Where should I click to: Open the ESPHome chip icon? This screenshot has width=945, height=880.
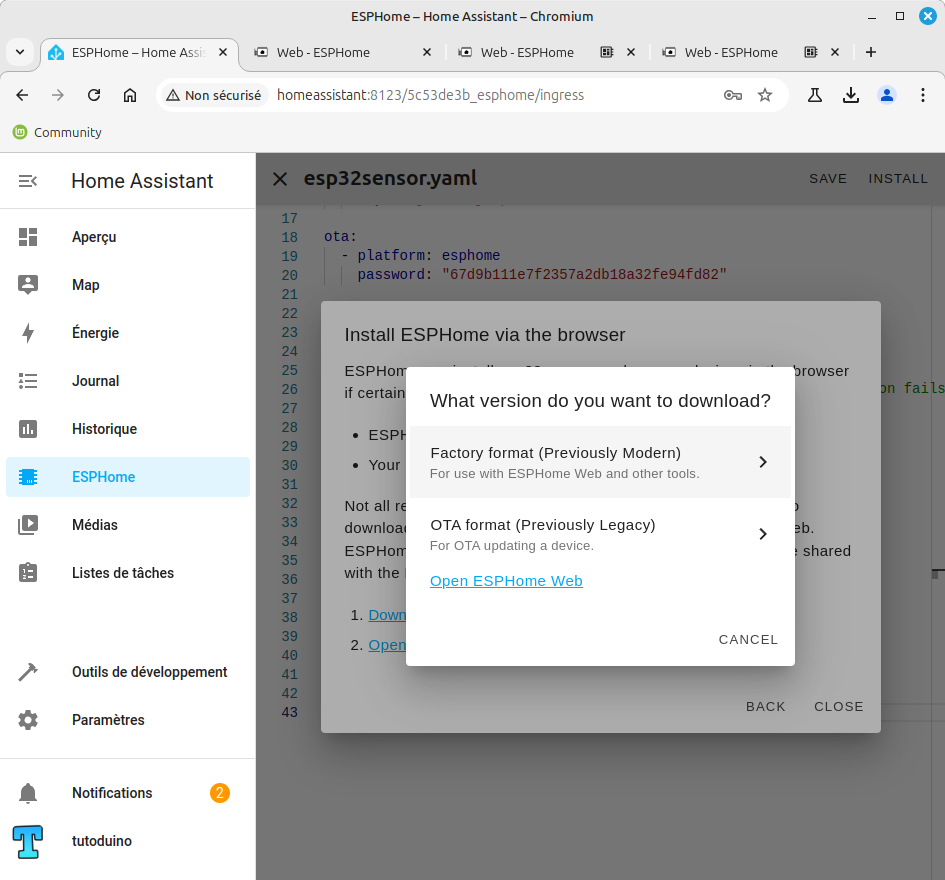coord(28,477)
